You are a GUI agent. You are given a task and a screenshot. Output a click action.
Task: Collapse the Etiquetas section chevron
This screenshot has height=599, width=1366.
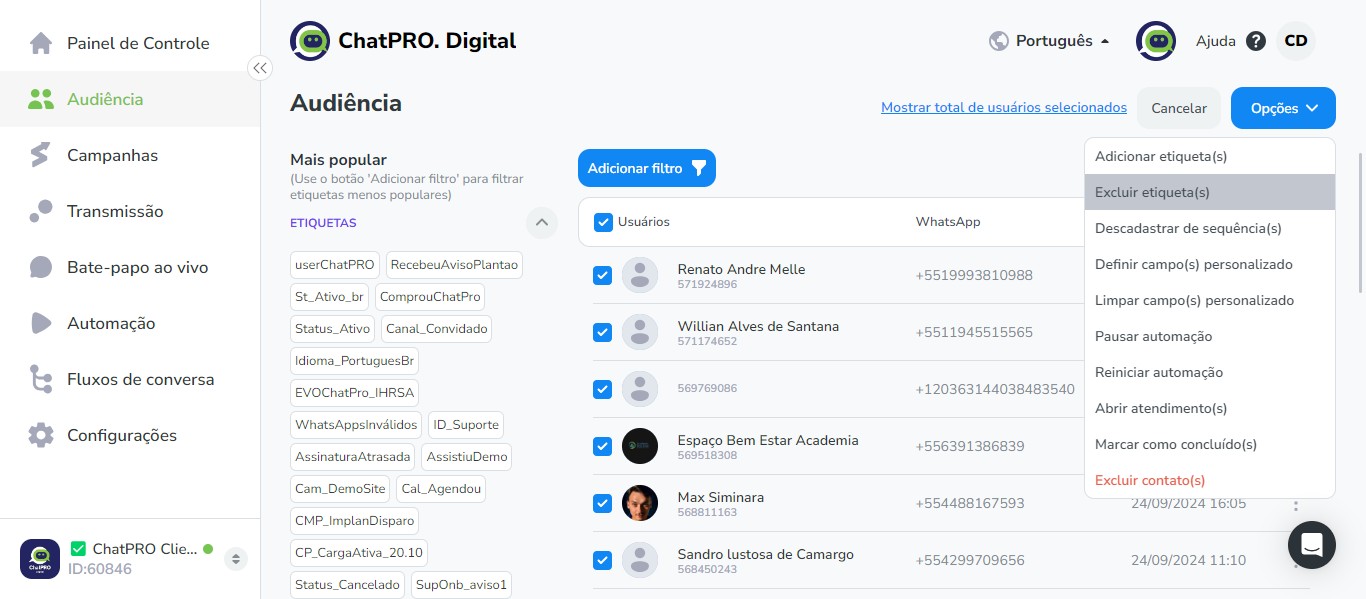click(x=541, y=222)
